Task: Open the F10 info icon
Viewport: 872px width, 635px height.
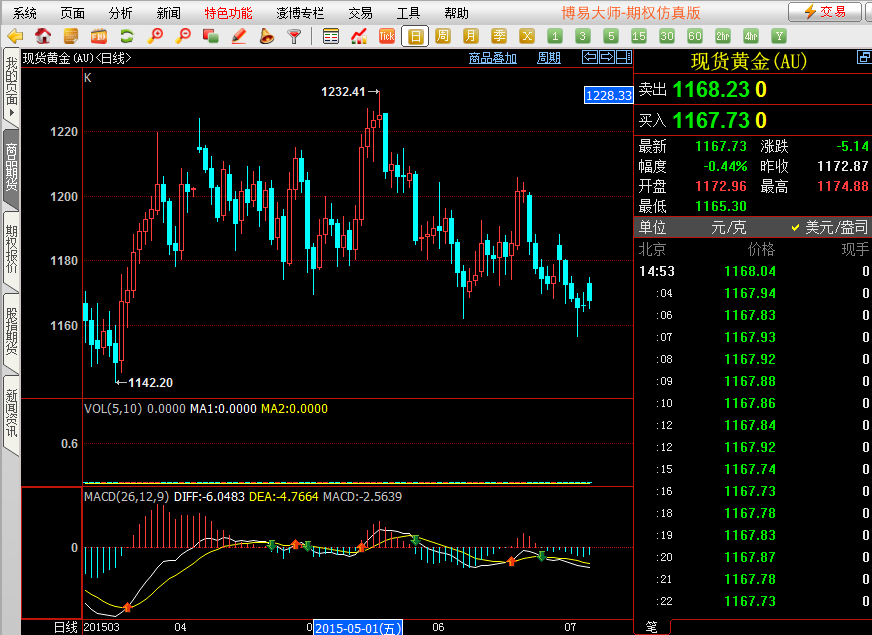Action: tap(99, 36)
